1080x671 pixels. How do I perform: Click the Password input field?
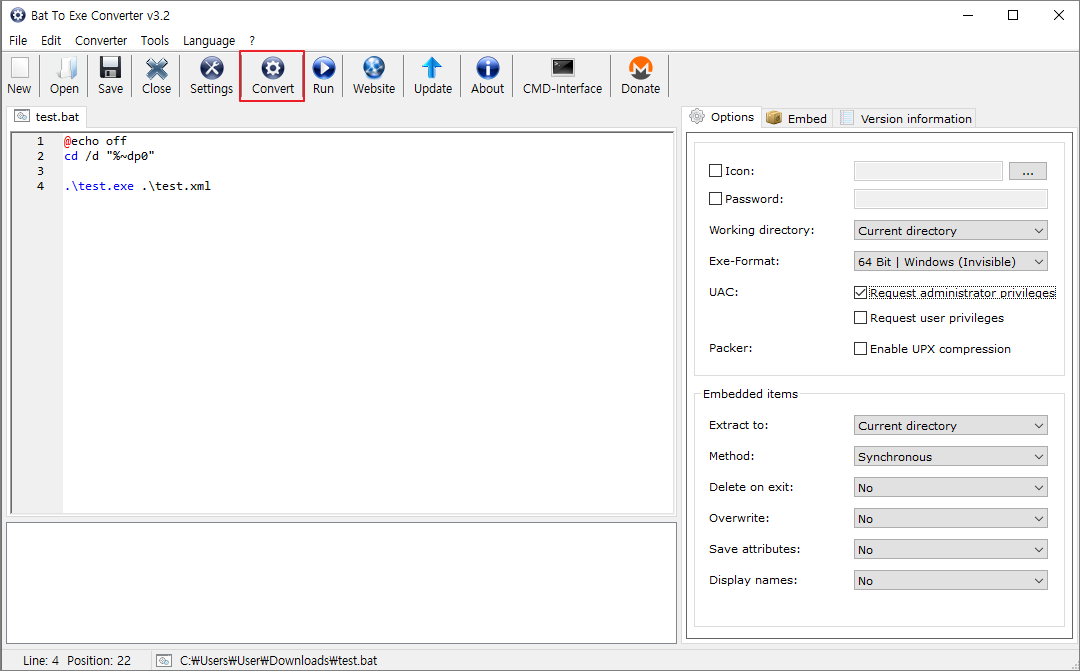951,199
